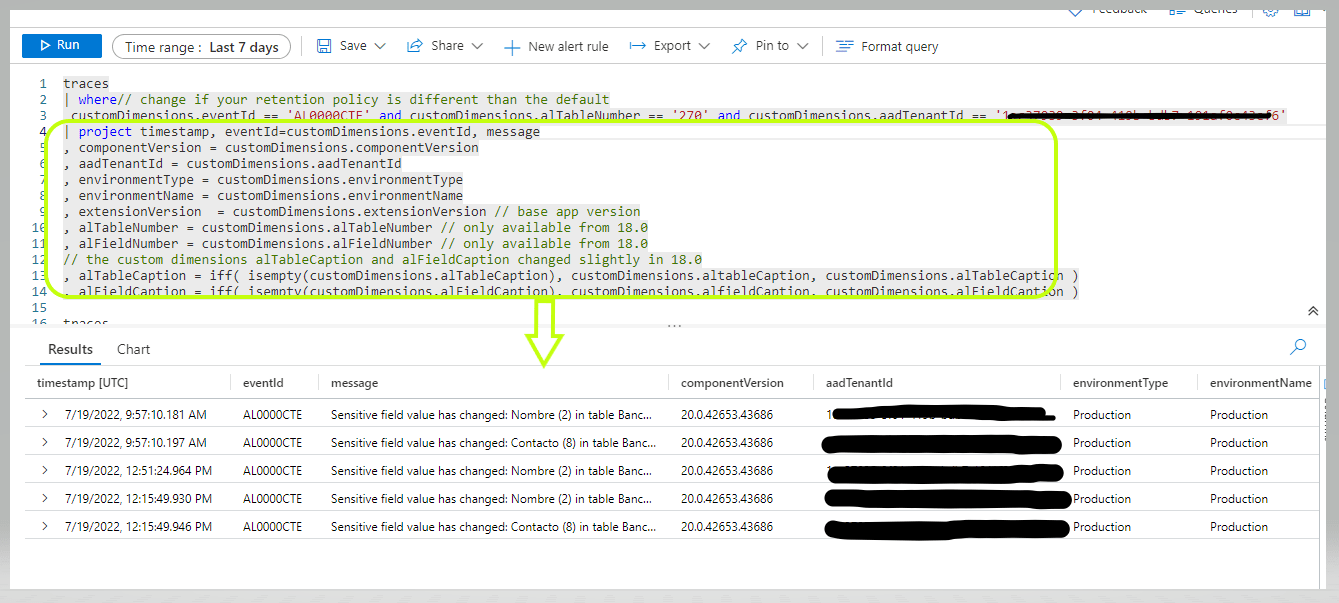Open the Export dropdown chevron

pos(704,47)
